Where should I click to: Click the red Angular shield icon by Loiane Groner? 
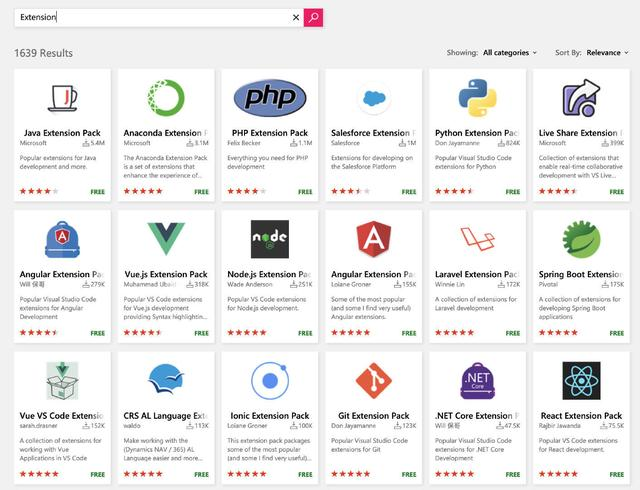[374, 239]
